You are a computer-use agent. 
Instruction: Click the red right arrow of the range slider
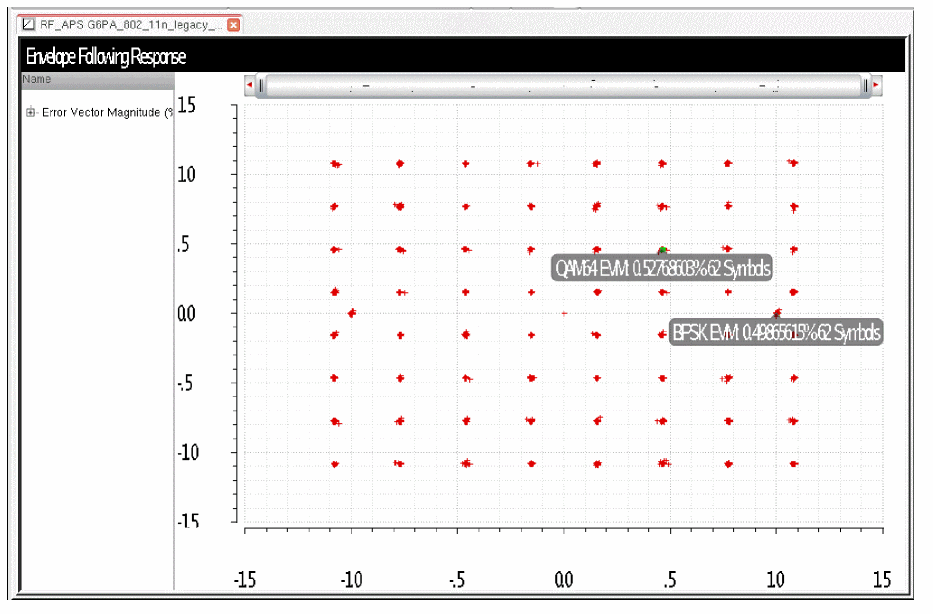coord(876,85)
